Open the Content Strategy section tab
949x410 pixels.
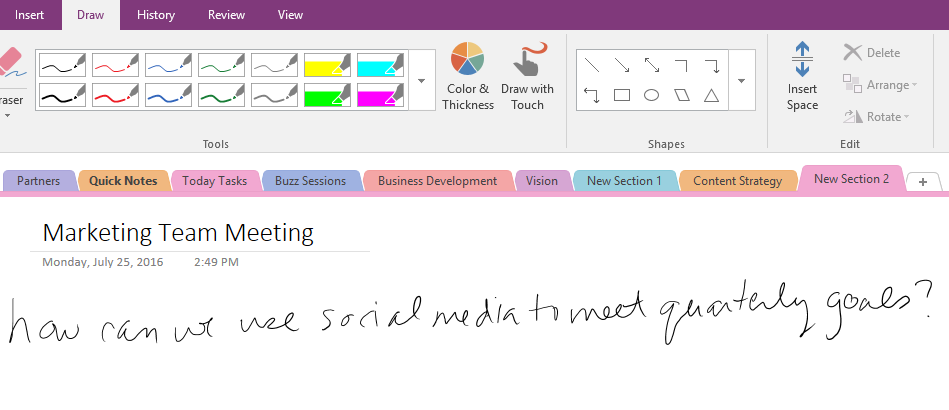737,181
